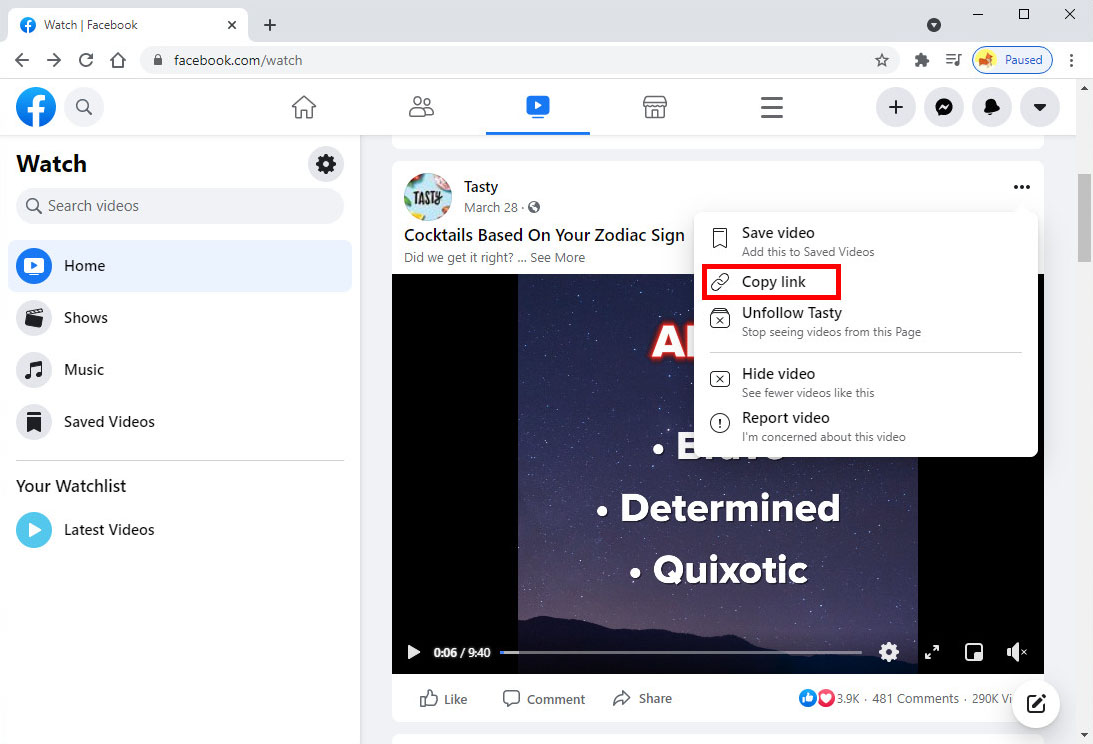Viewport: 1093px width, 744px height.
Task: Click the new message compose button
Action: coord(1036,704)
